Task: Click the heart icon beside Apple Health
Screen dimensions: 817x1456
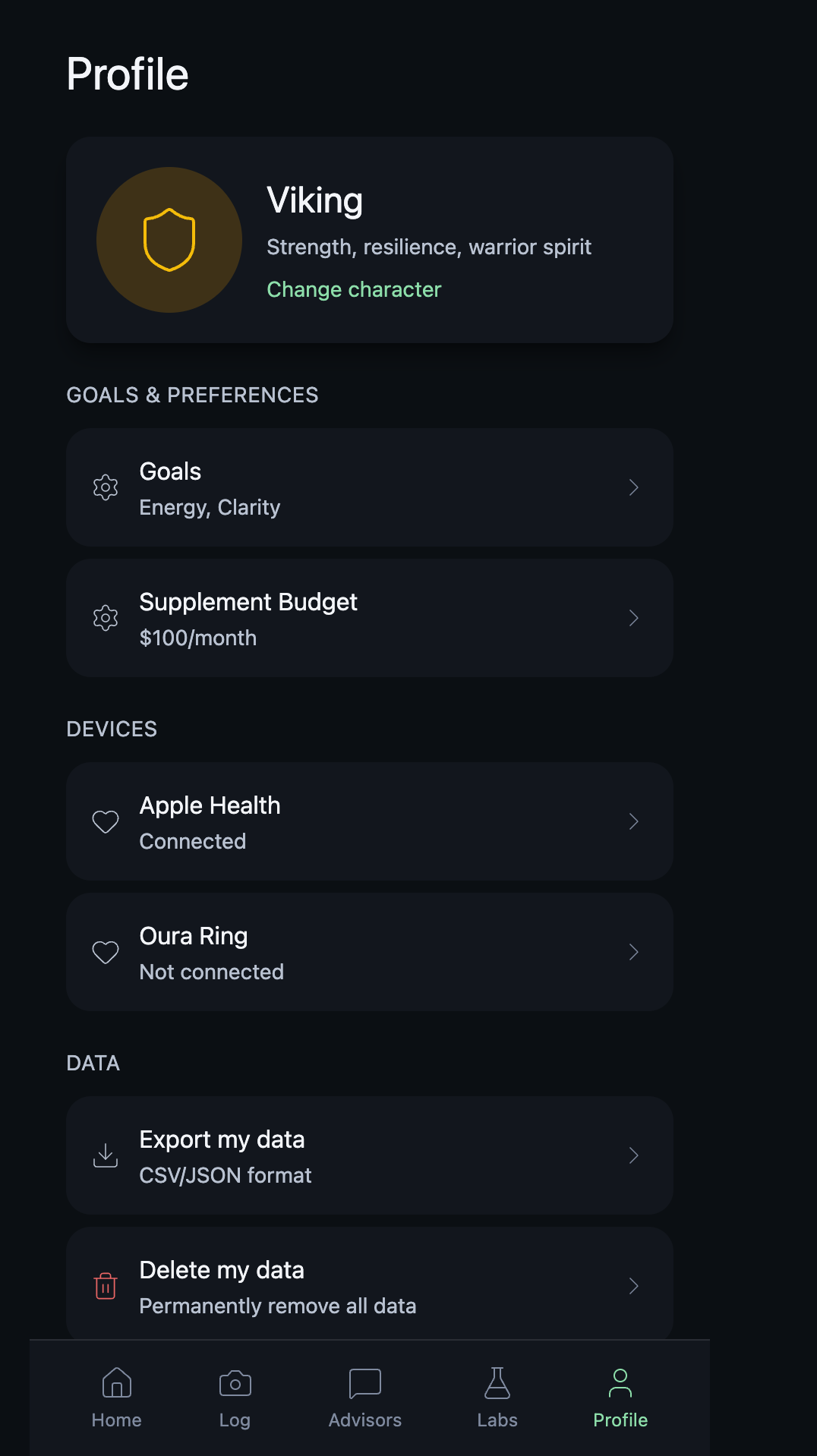Action: coord(106,821)
